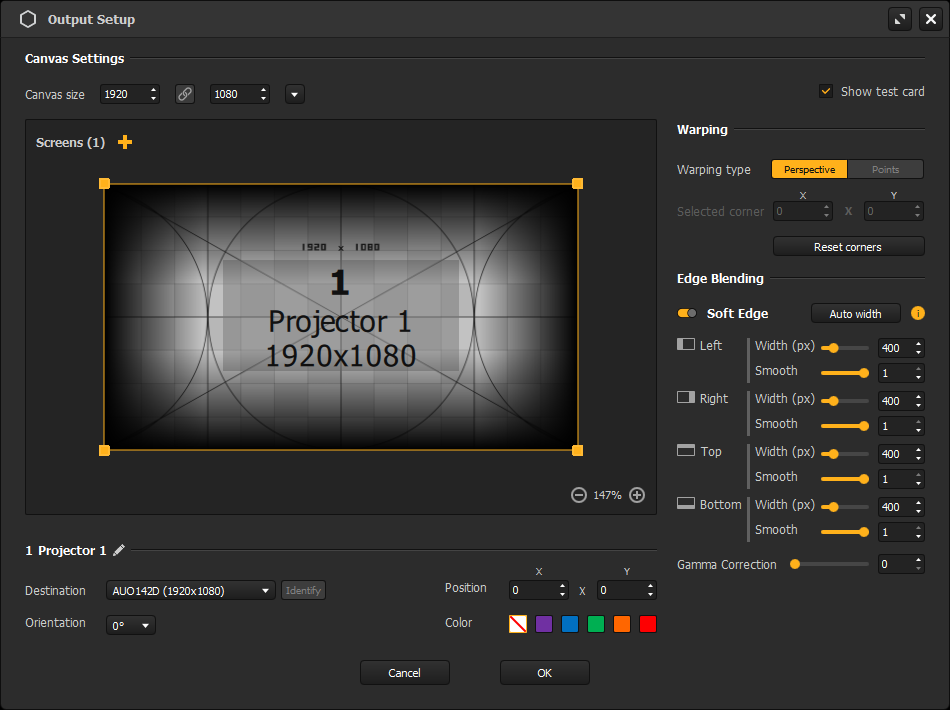950x710 pixels.
Task: Switch warping type to Points
Action: (x=885, y=169)
